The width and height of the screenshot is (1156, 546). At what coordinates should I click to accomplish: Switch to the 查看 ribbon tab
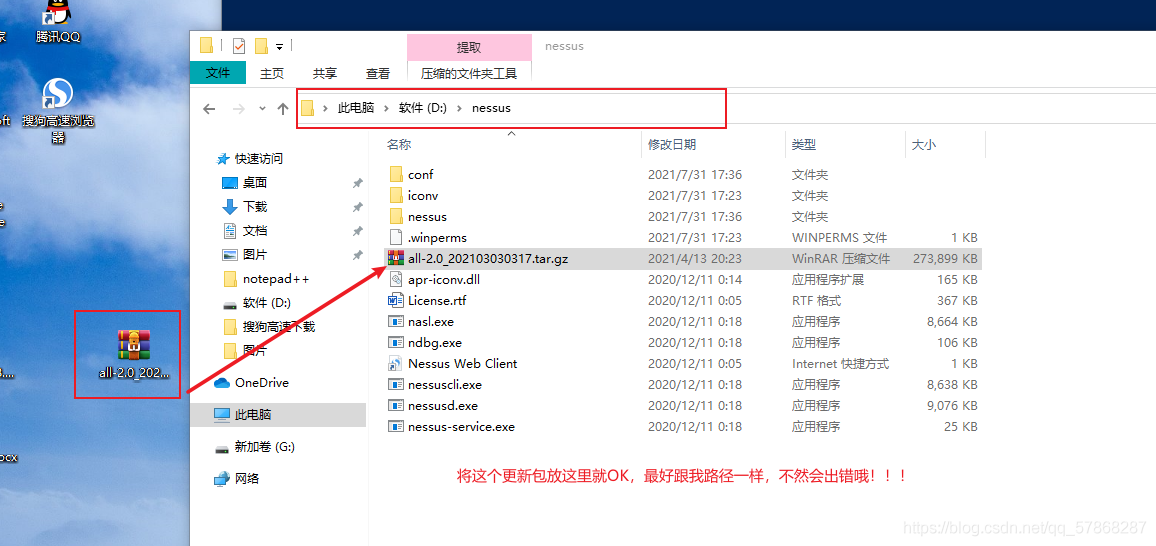[378, 74]
